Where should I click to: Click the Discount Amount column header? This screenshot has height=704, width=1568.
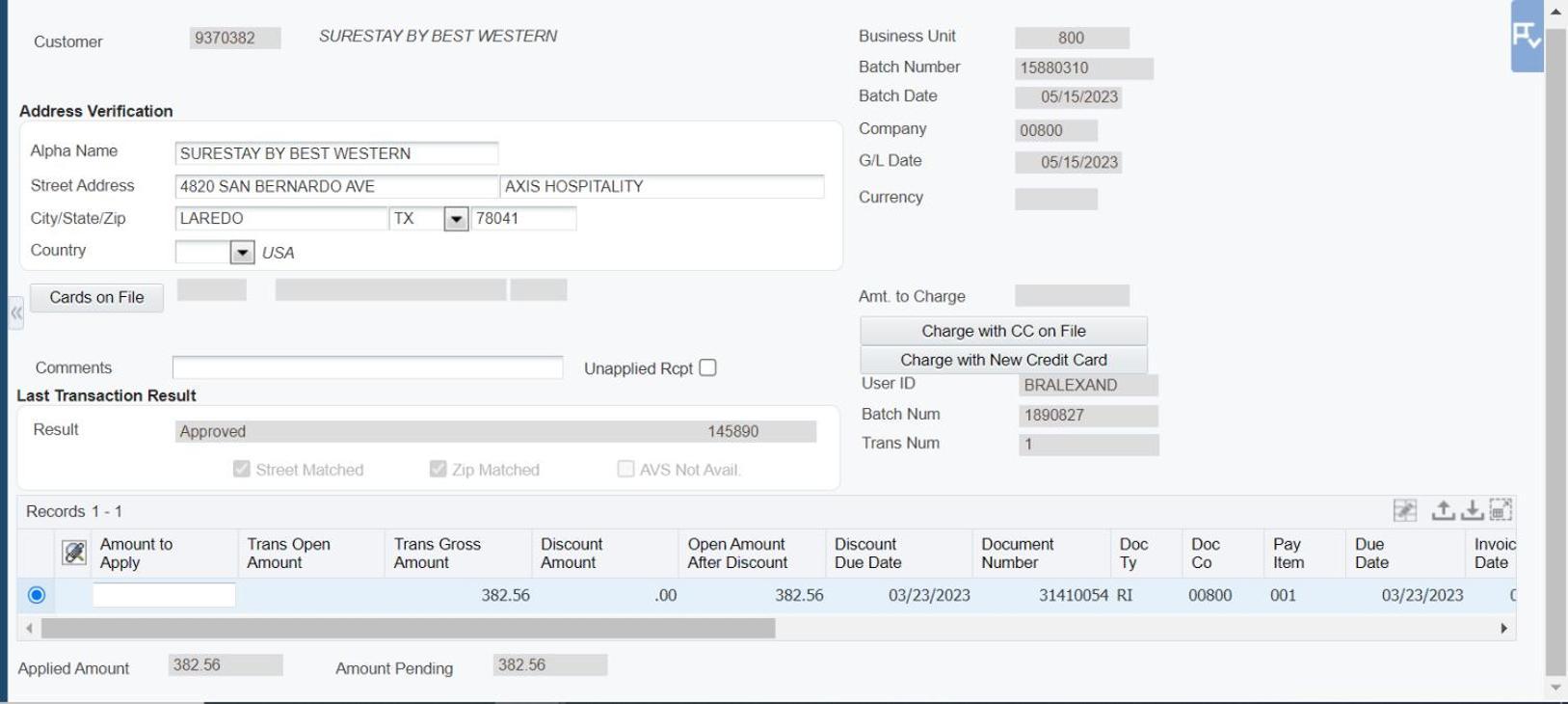(x=605, y=554)
